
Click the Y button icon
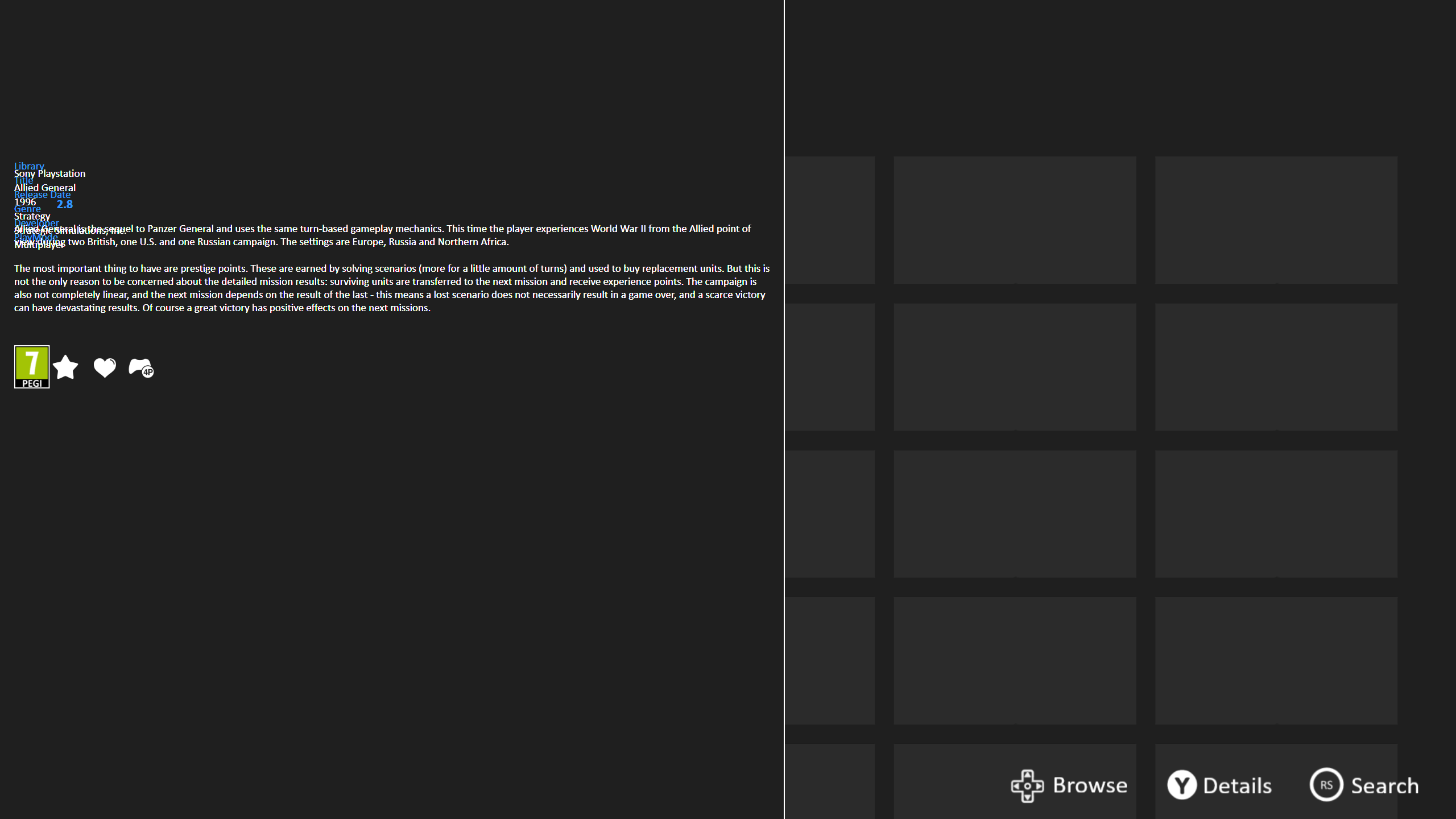pos(1182,785)
